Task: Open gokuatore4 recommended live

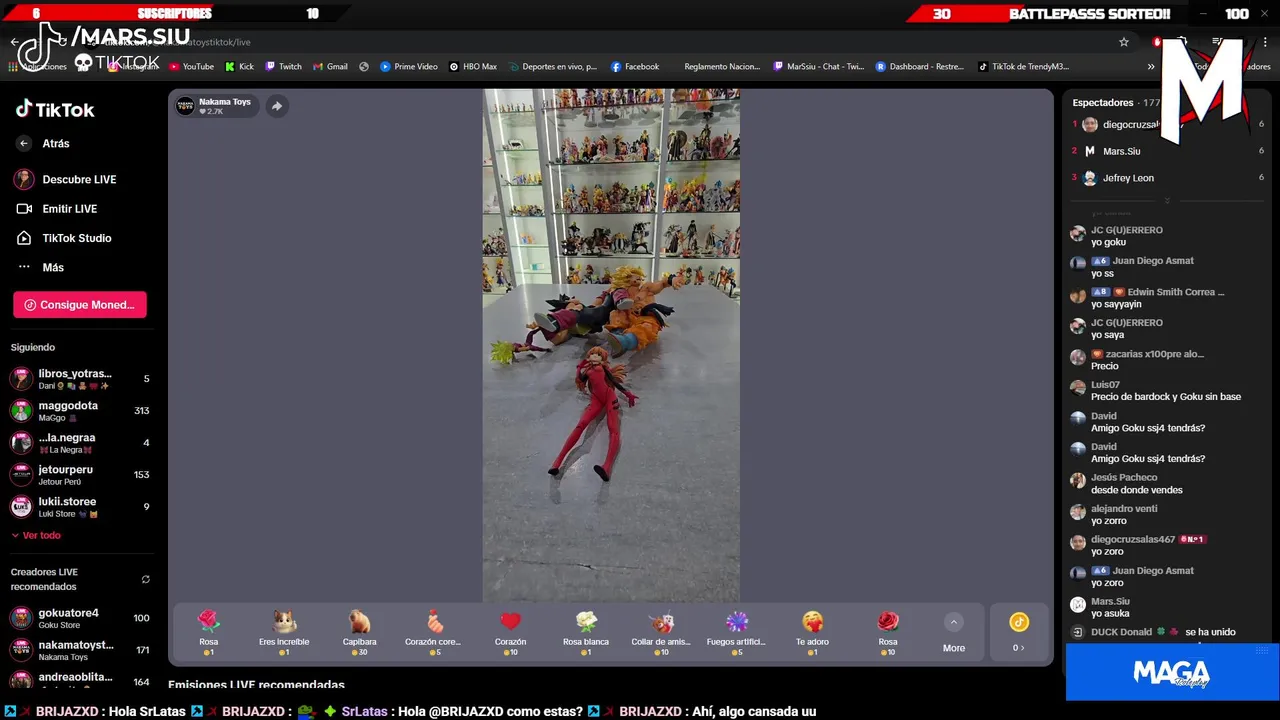Action: pos(80,618)
